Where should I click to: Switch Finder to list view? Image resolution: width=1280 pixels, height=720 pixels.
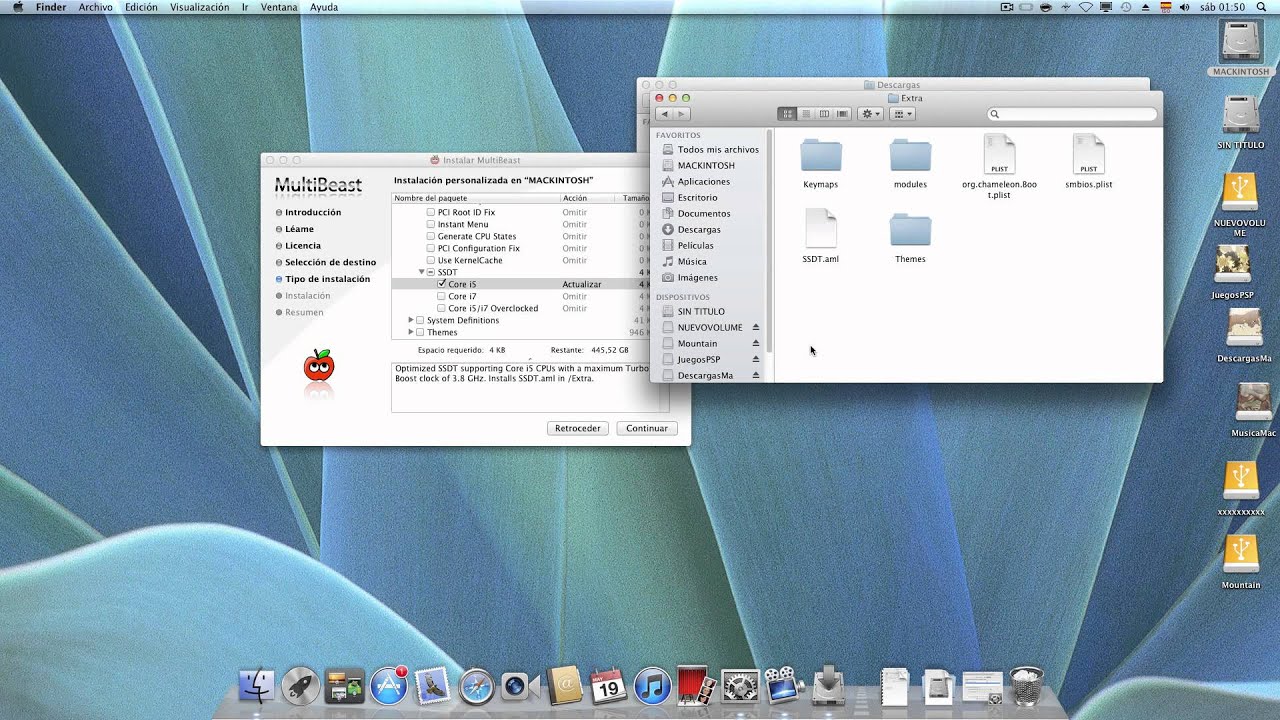click(x=806, y=114)
